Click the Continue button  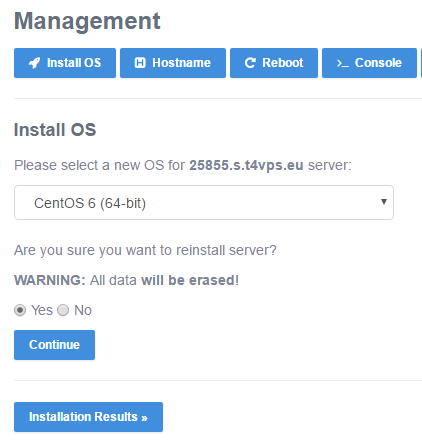point(54,345)
